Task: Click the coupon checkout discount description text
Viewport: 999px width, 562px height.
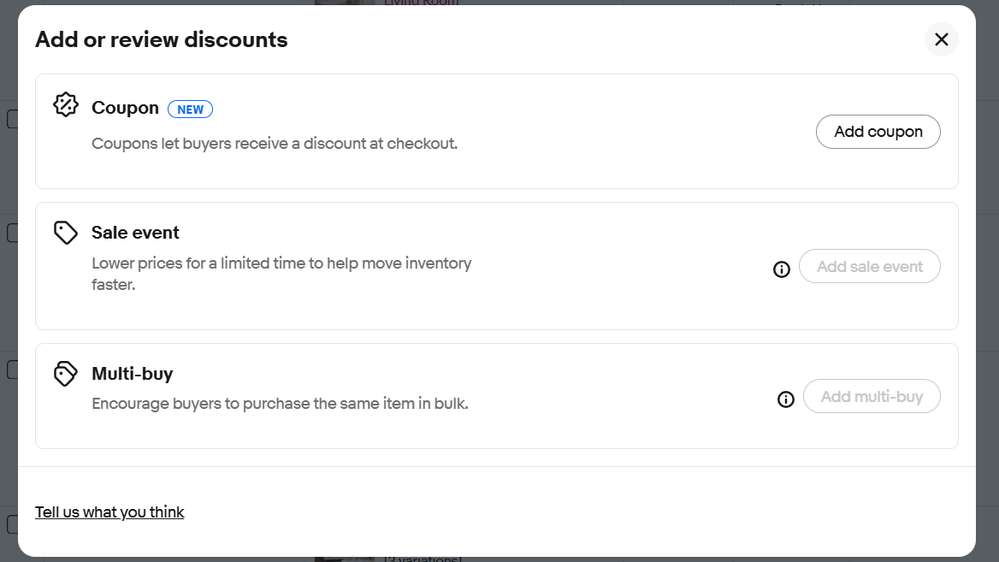Action: point(274,143)
